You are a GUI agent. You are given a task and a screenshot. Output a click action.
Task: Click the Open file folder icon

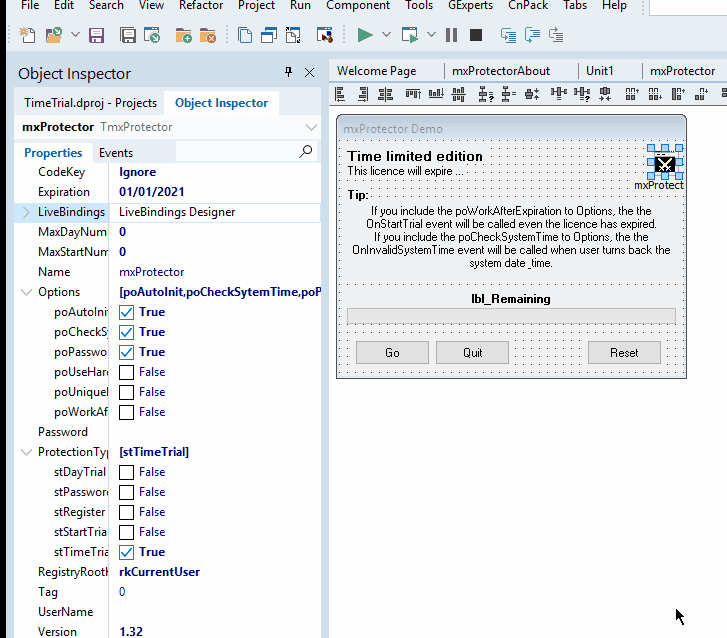54,35
